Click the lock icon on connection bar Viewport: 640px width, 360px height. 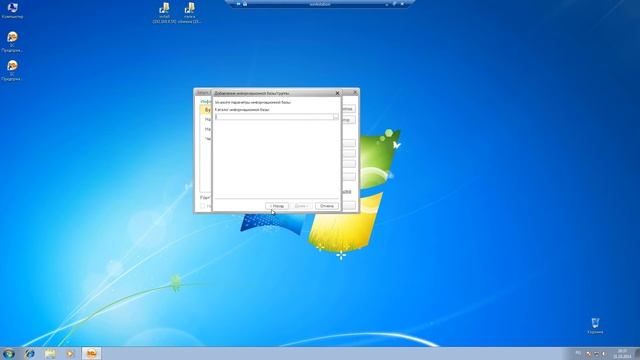click(245, 4)
